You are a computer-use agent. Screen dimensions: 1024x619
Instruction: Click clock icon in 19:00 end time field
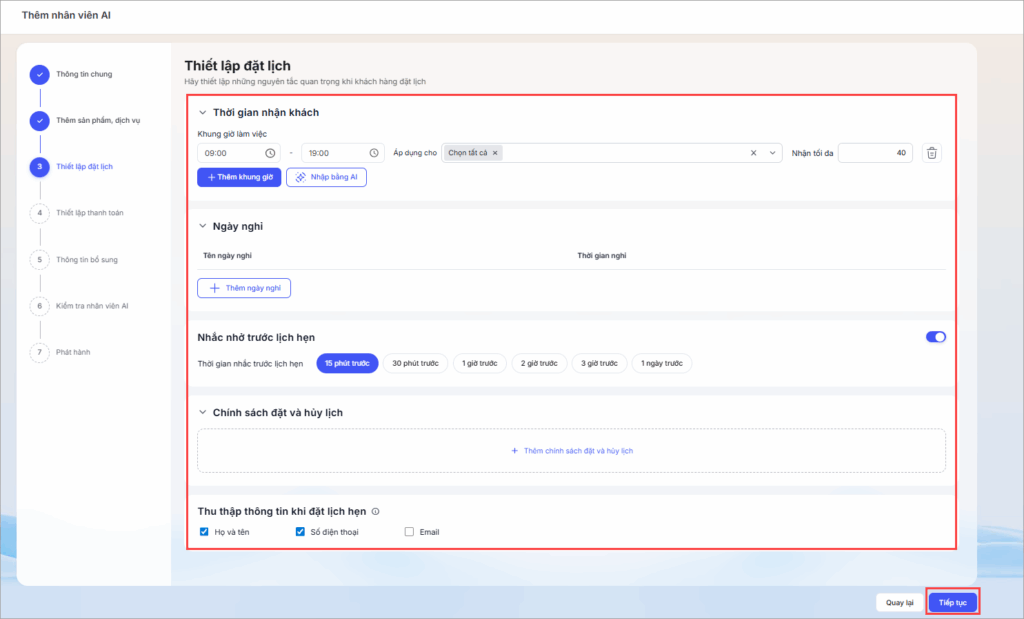click(x=373, y=153)
